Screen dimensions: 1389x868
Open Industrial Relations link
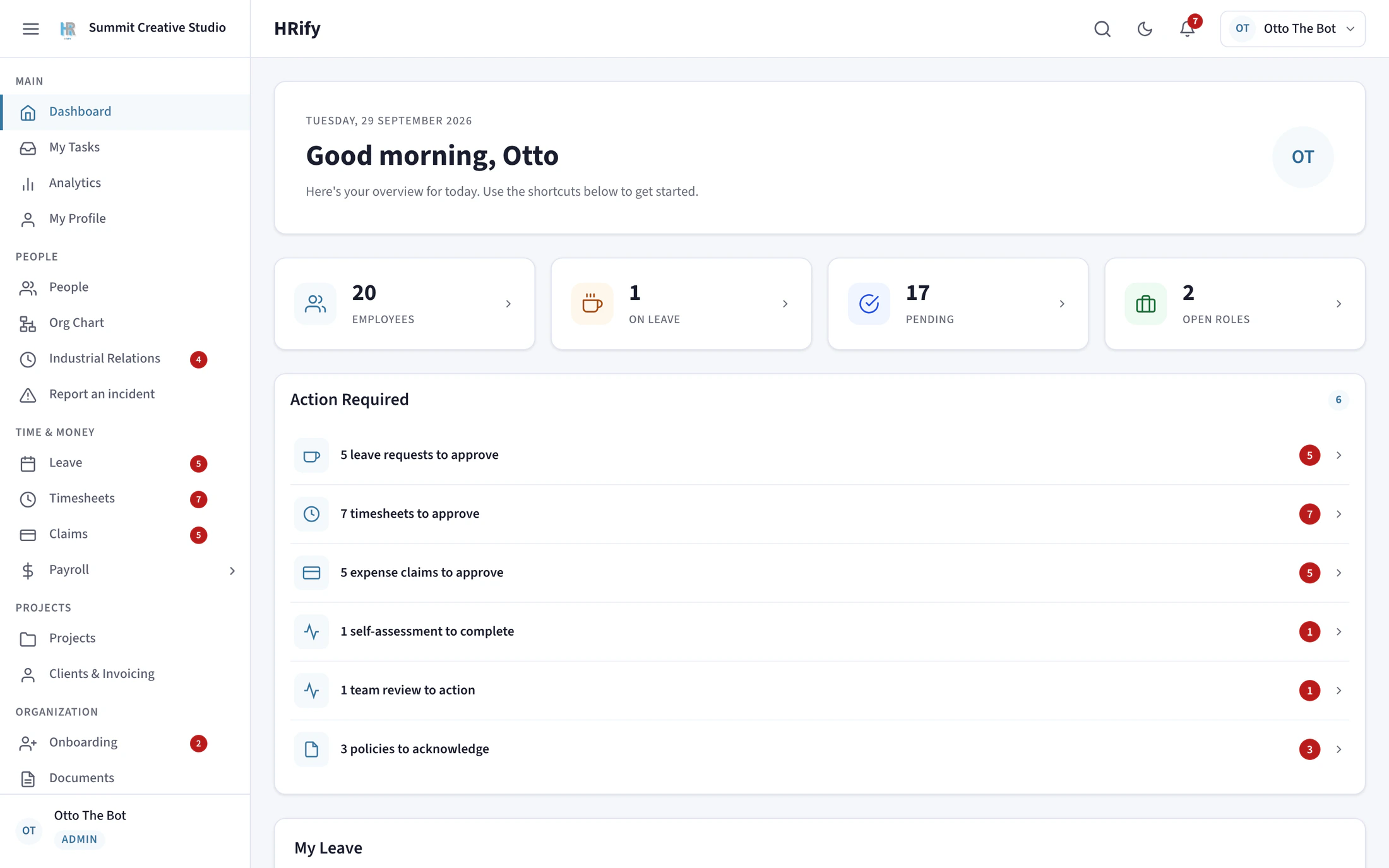point(125,359)
